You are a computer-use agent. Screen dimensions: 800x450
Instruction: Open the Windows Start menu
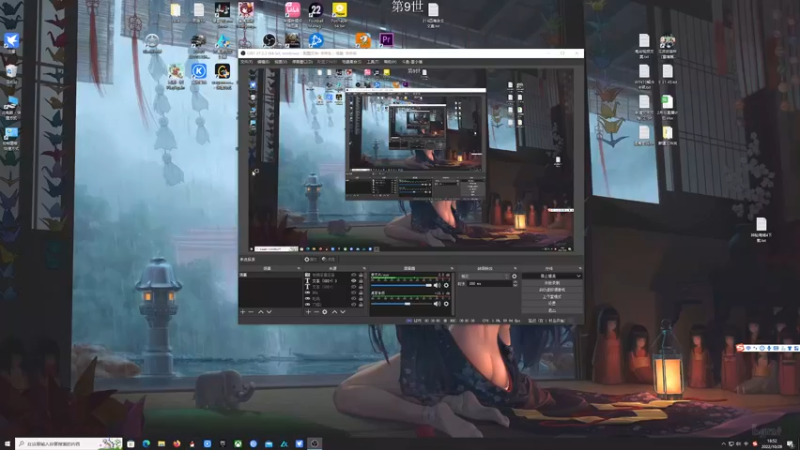coord(7,443)
